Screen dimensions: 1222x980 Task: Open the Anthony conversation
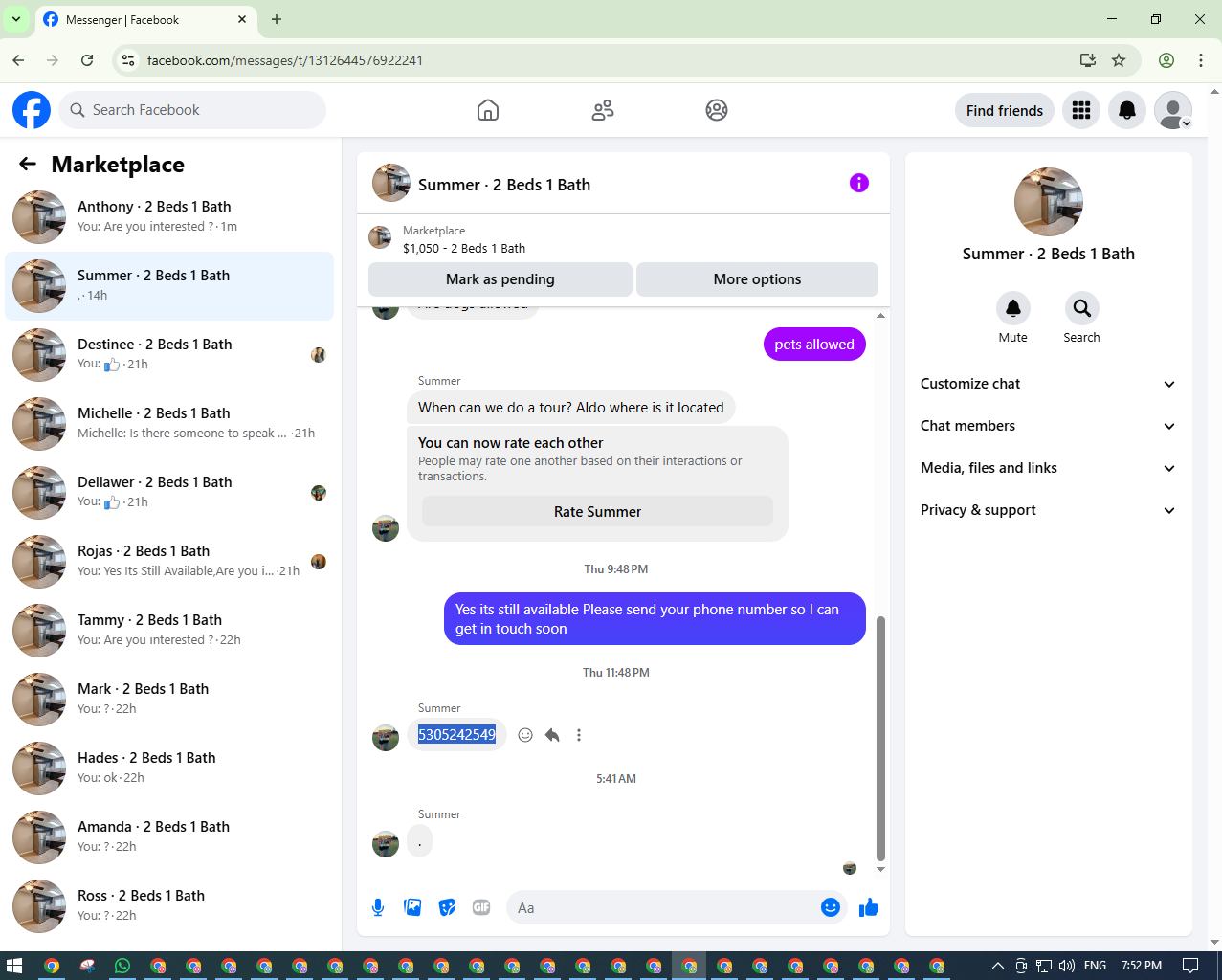click(x=169, y=217)
